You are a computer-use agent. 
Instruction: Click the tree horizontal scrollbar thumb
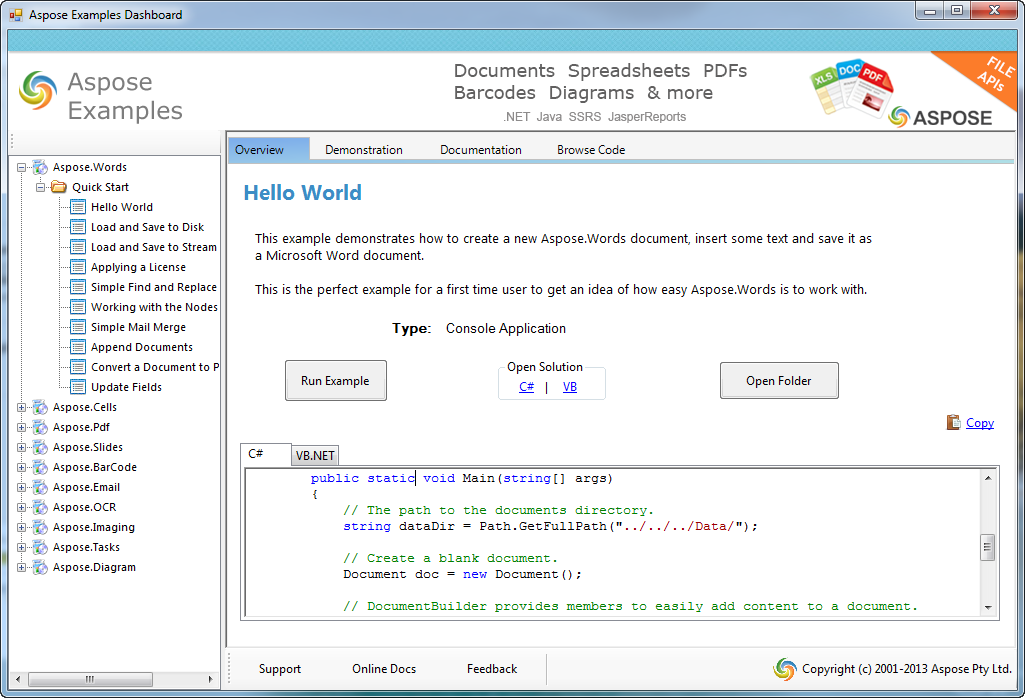coord(90,680)
